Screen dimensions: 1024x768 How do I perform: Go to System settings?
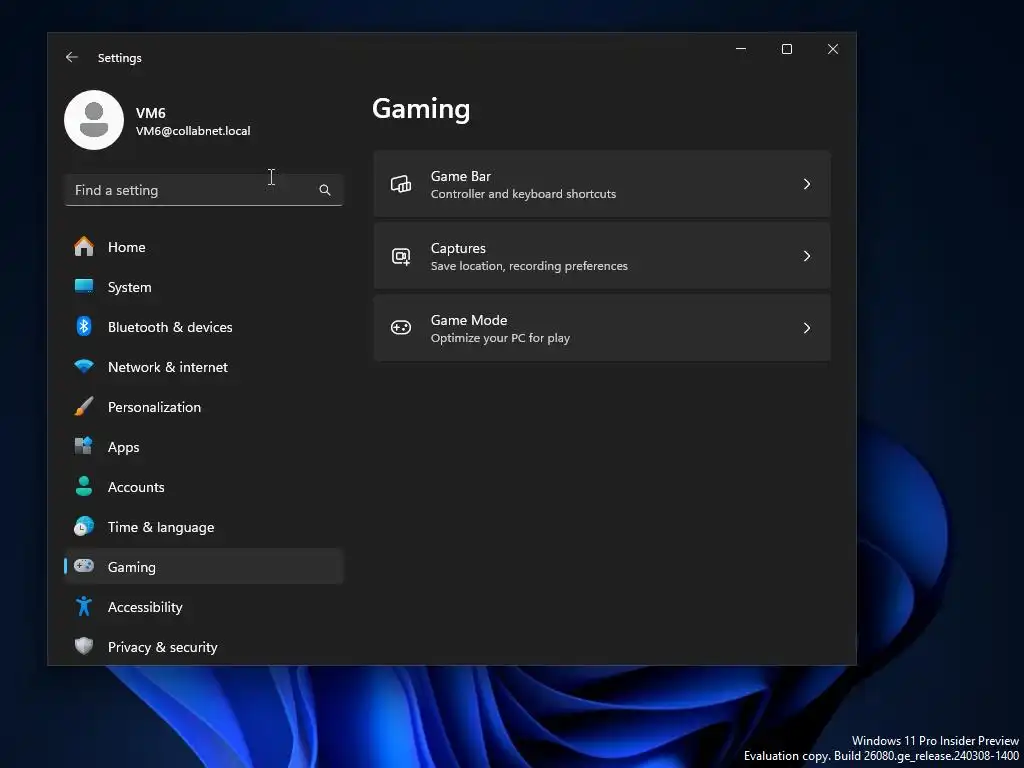pos(204,287)
